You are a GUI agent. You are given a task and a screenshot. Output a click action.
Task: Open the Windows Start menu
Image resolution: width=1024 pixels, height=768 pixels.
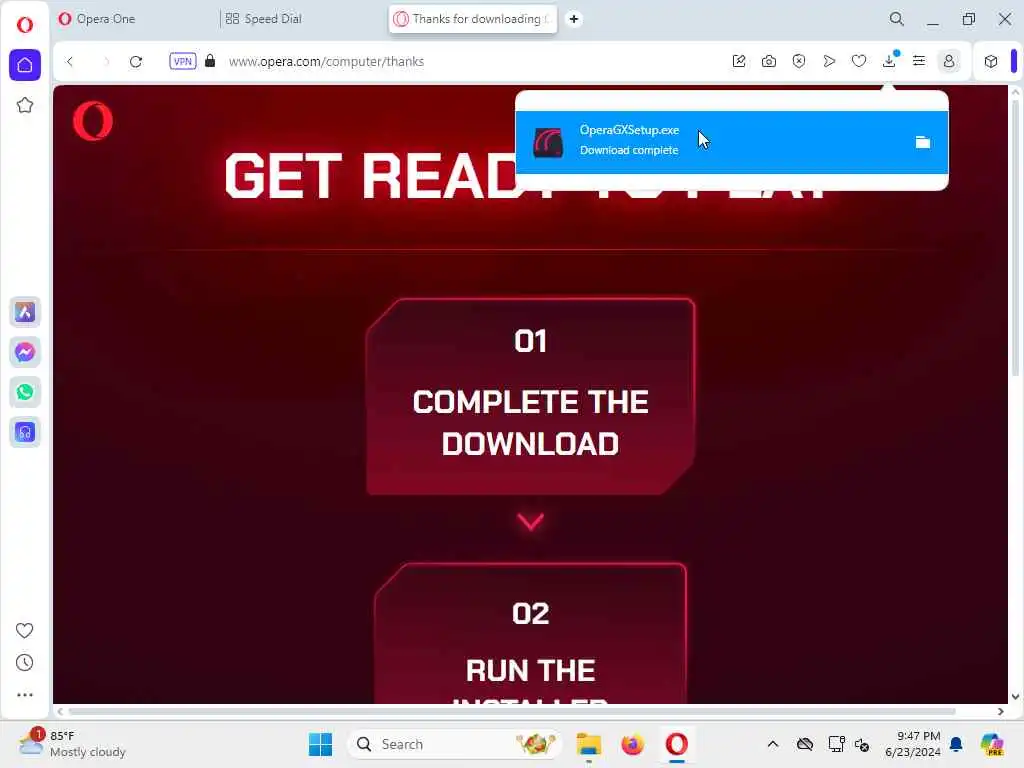point(320,744)
